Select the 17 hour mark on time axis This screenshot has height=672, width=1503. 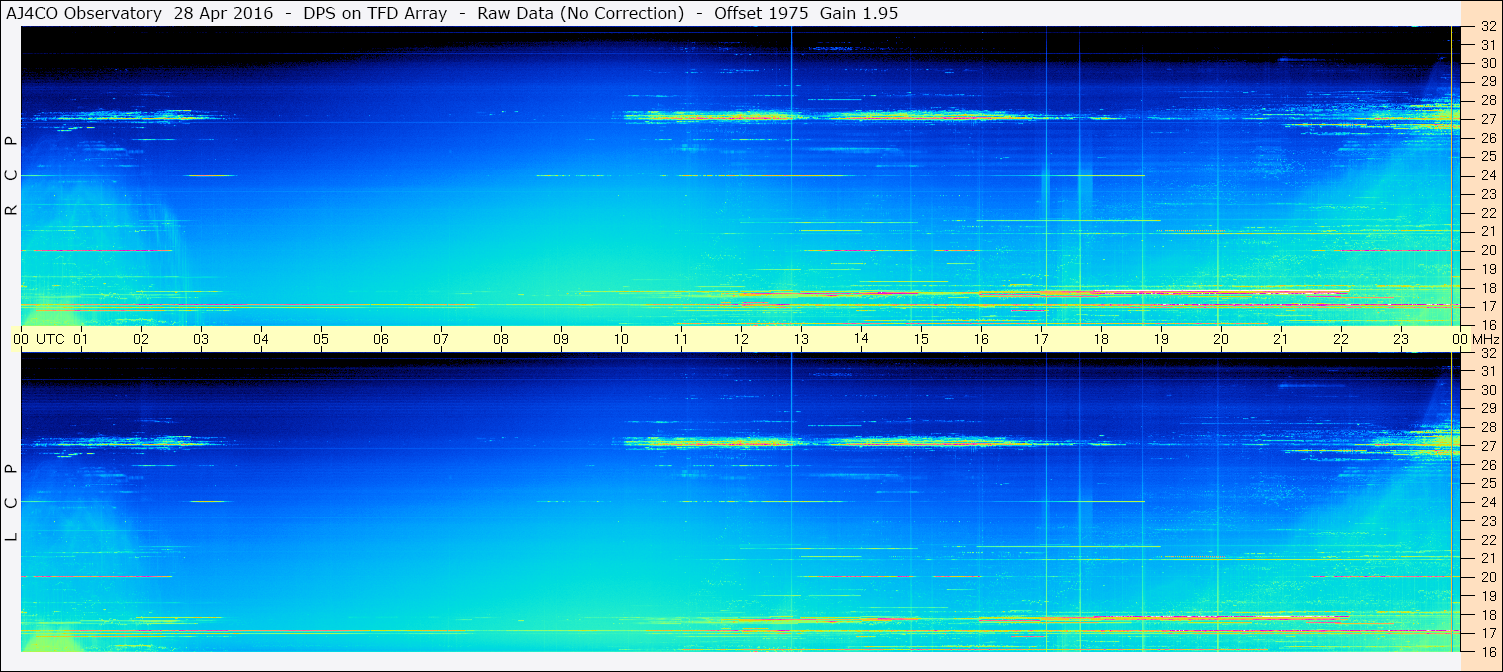pos(1041,339)
